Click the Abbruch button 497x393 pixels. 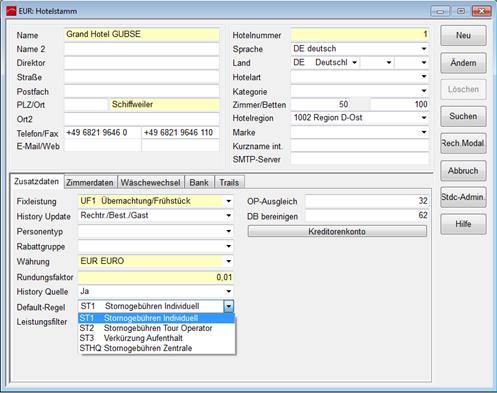[x=463, y=171]
